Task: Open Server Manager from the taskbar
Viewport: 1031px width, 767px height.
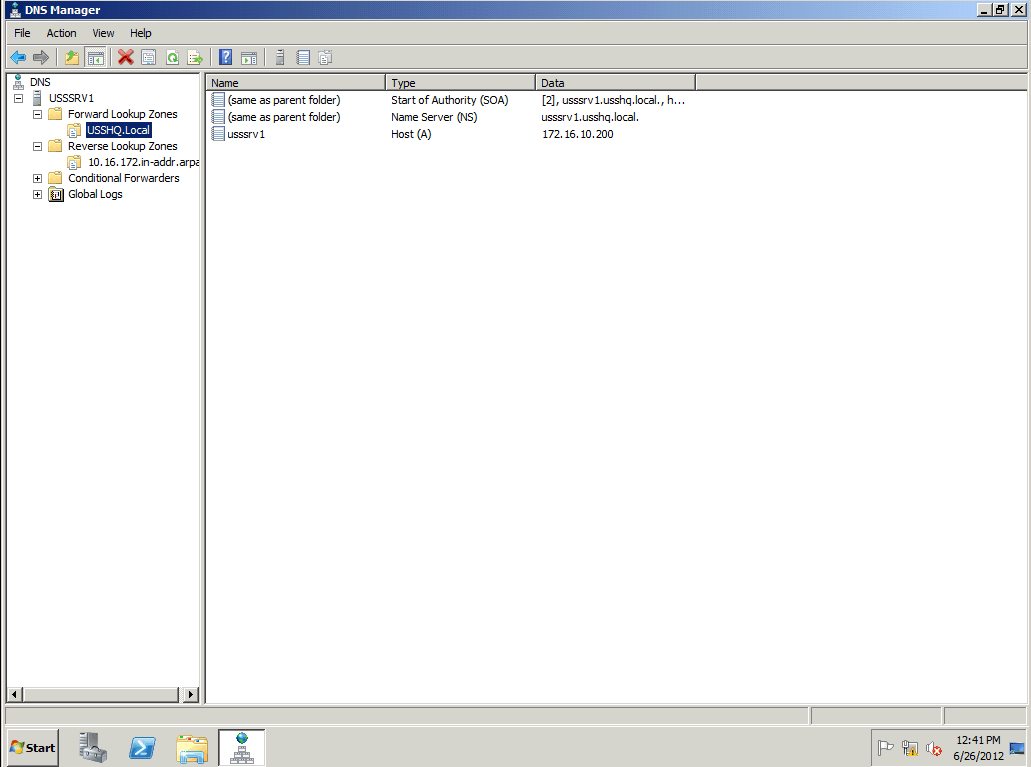Action: click(93, 747)
